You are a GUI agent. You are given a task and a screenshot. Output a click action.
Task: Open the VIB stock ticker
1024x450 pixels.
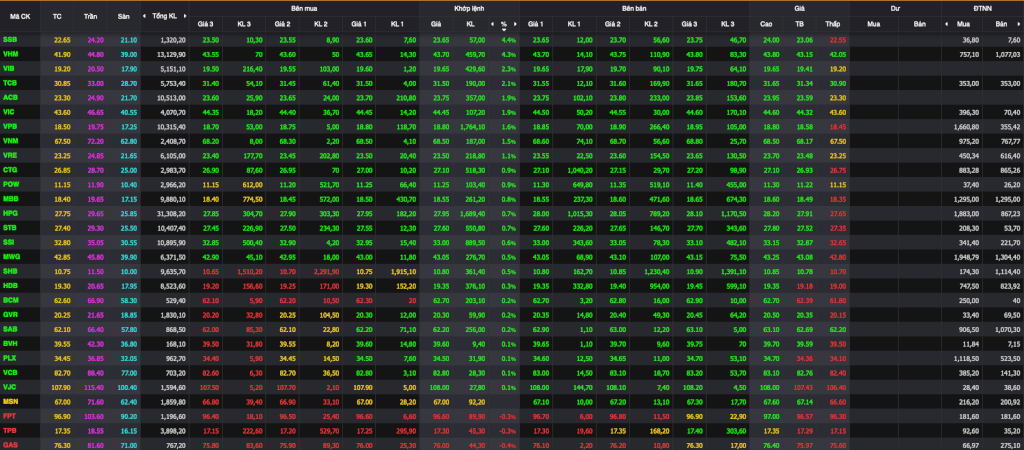pos(9,69)
